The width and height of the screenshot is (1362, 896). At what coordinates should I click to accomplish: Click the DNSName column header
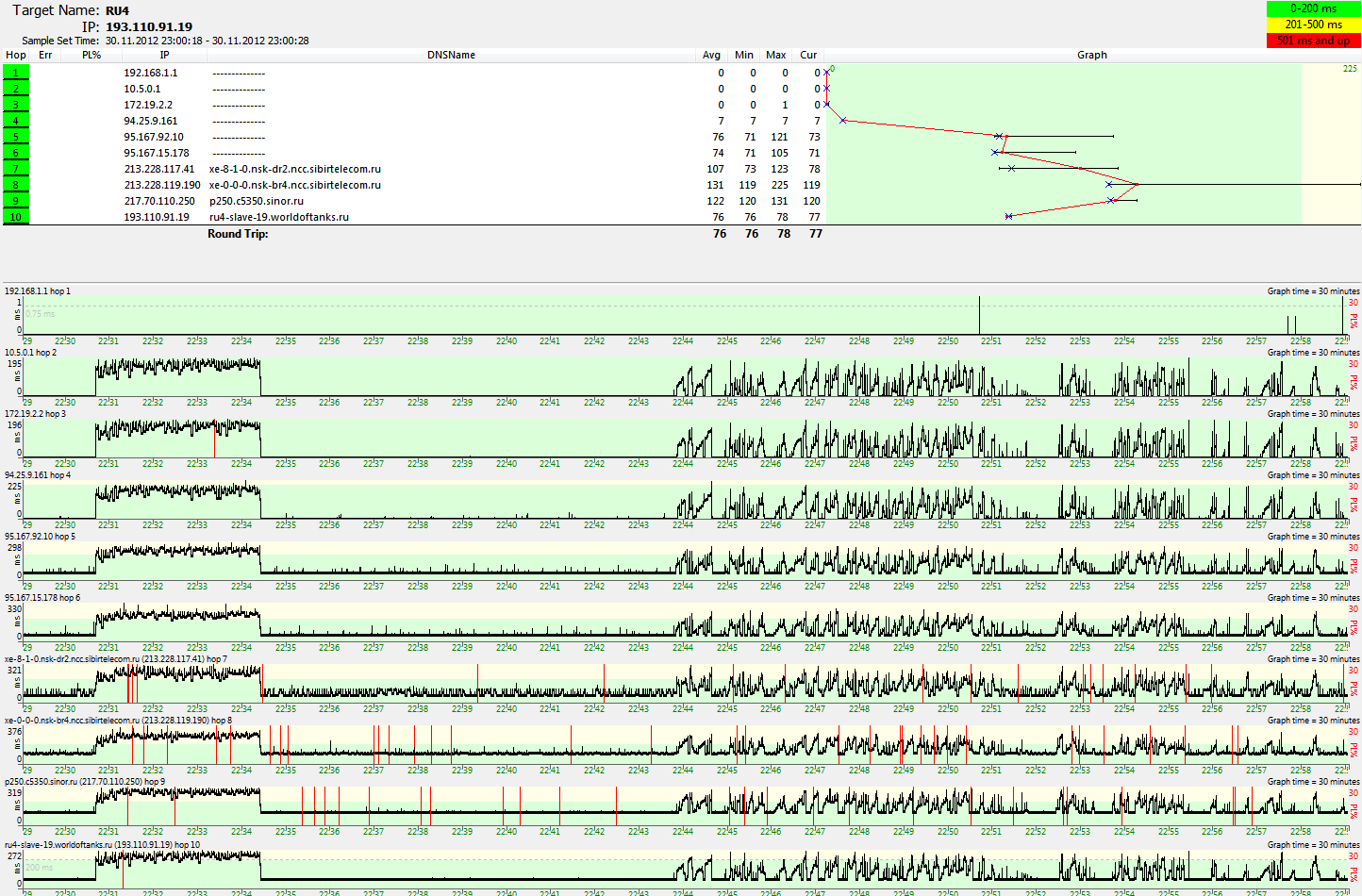[x=451, y=55]
